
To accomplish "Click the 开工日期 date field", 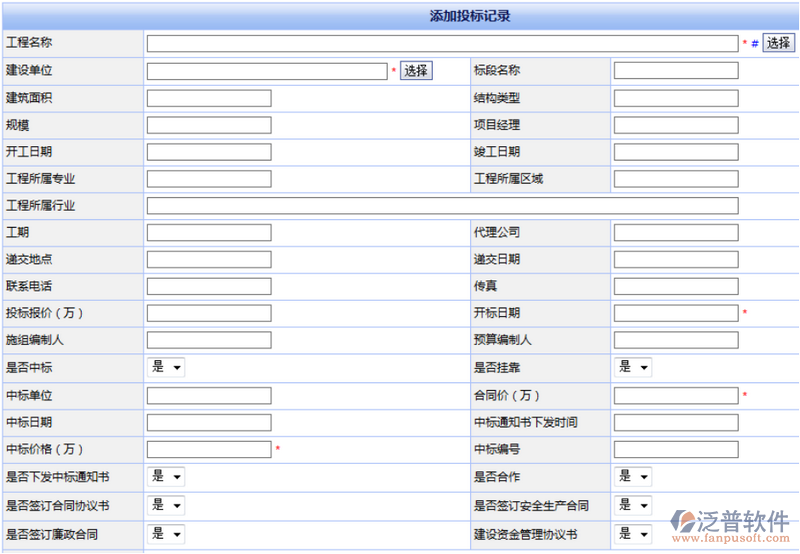I will pyautogui.click(x=209, y=152).
